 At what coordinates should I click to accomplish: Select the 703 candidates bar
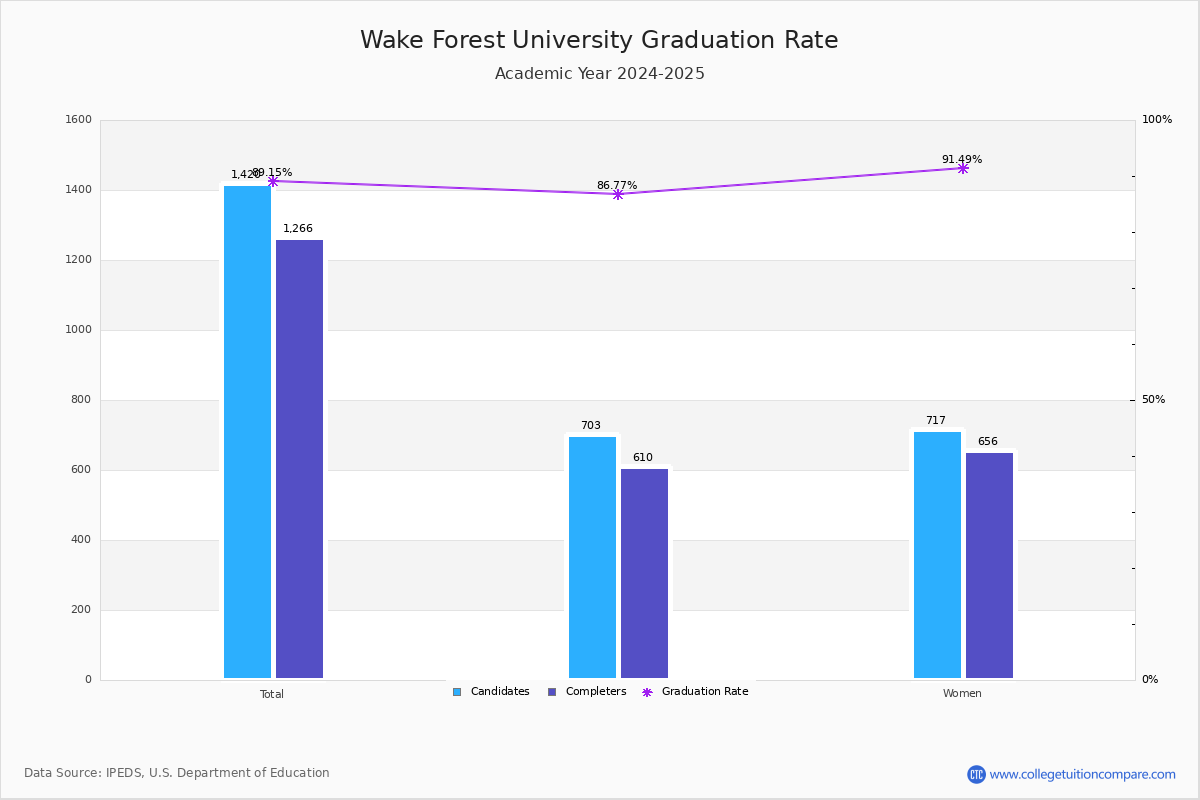tap(592, 557)
